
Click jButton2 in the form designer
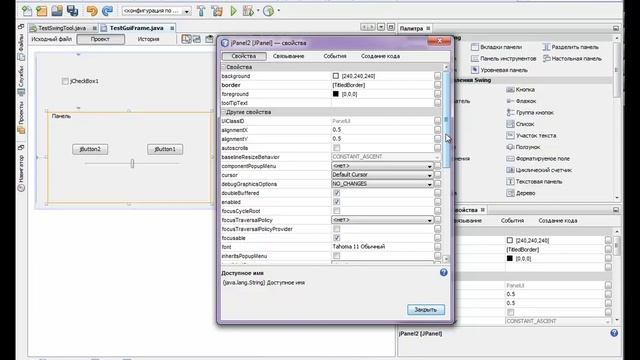click(90, 149)
